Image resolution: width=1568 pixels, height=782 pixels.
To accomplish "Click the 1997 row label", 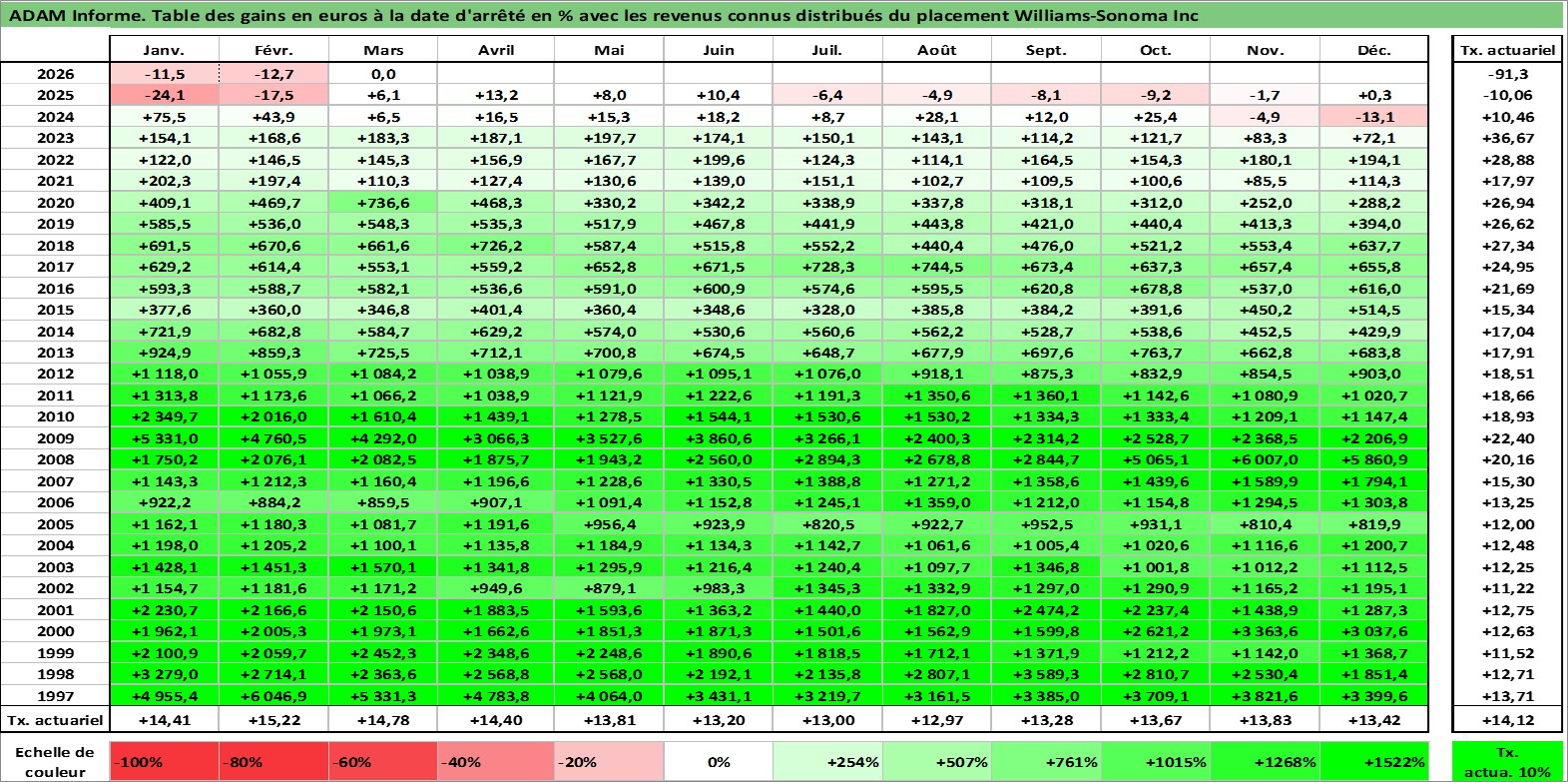I will 55,696.
